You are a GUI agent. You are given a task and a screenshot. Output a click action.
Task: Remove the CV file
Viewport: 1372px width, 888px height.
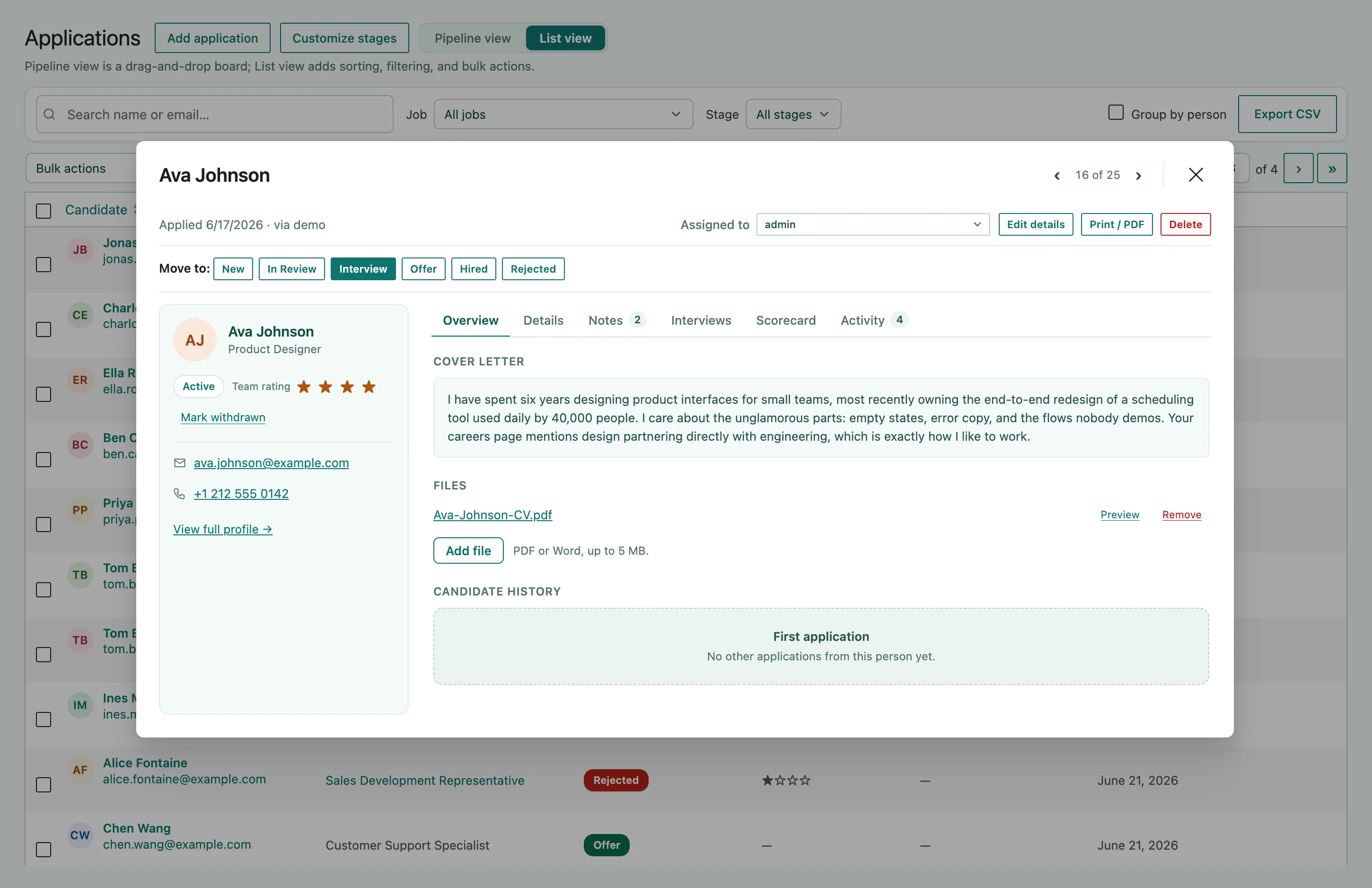(1181, 515)
